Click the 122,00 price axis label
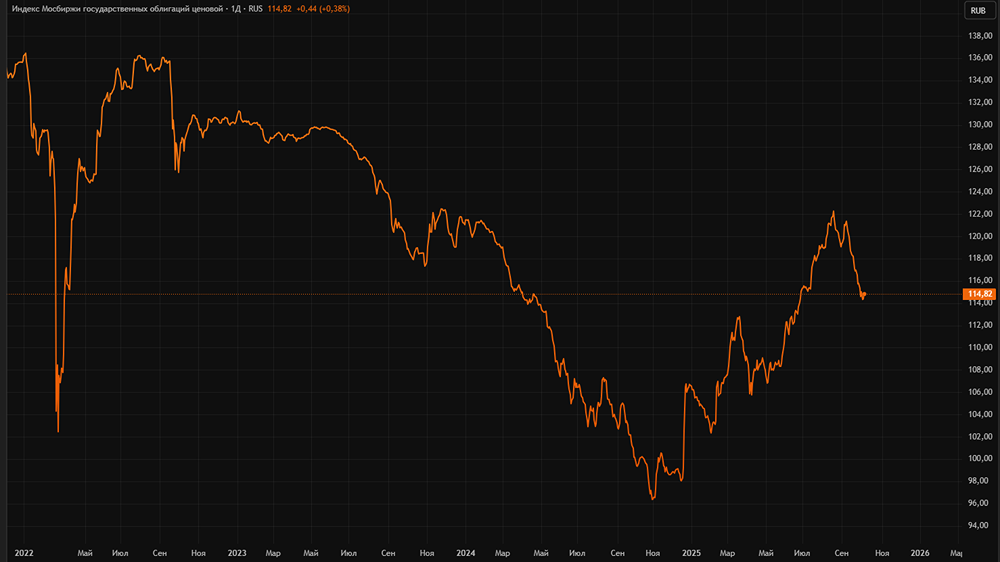This screenshot has height=562, width=1000. coord(980,214)
